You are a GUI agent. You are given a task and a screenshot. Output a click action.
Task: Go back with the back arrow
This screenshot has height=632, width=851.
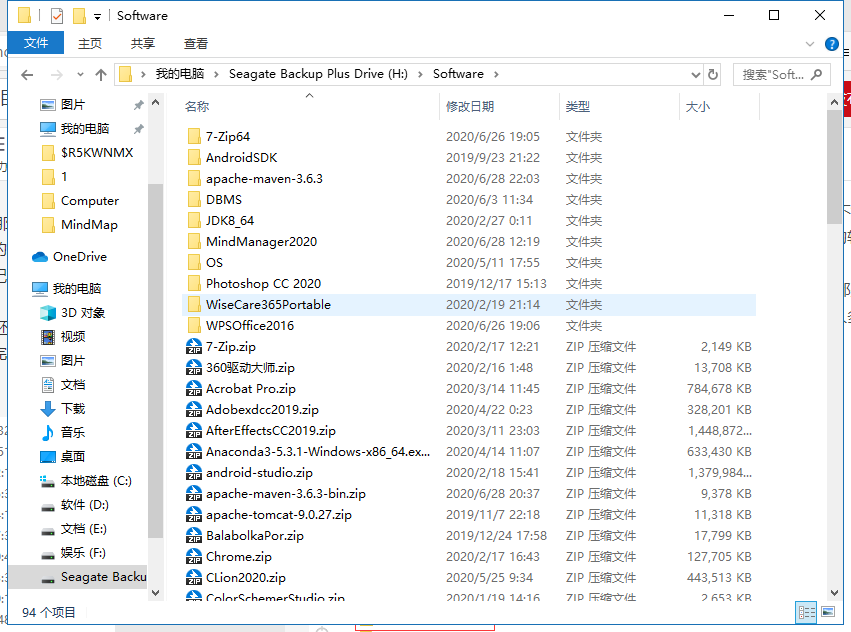click(27, 74)
